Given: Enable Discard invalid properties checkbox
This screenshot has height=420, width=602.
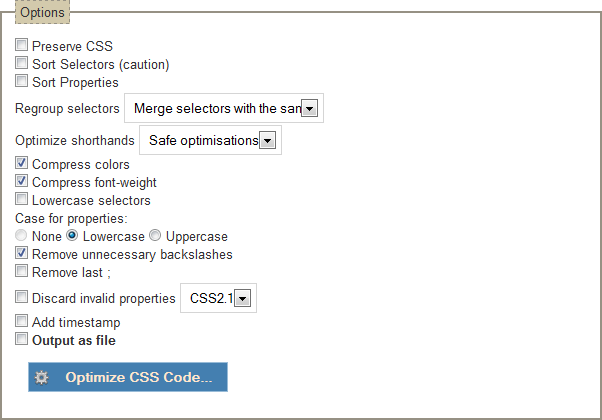Looking at the screenshot, I should pos(22,297).
